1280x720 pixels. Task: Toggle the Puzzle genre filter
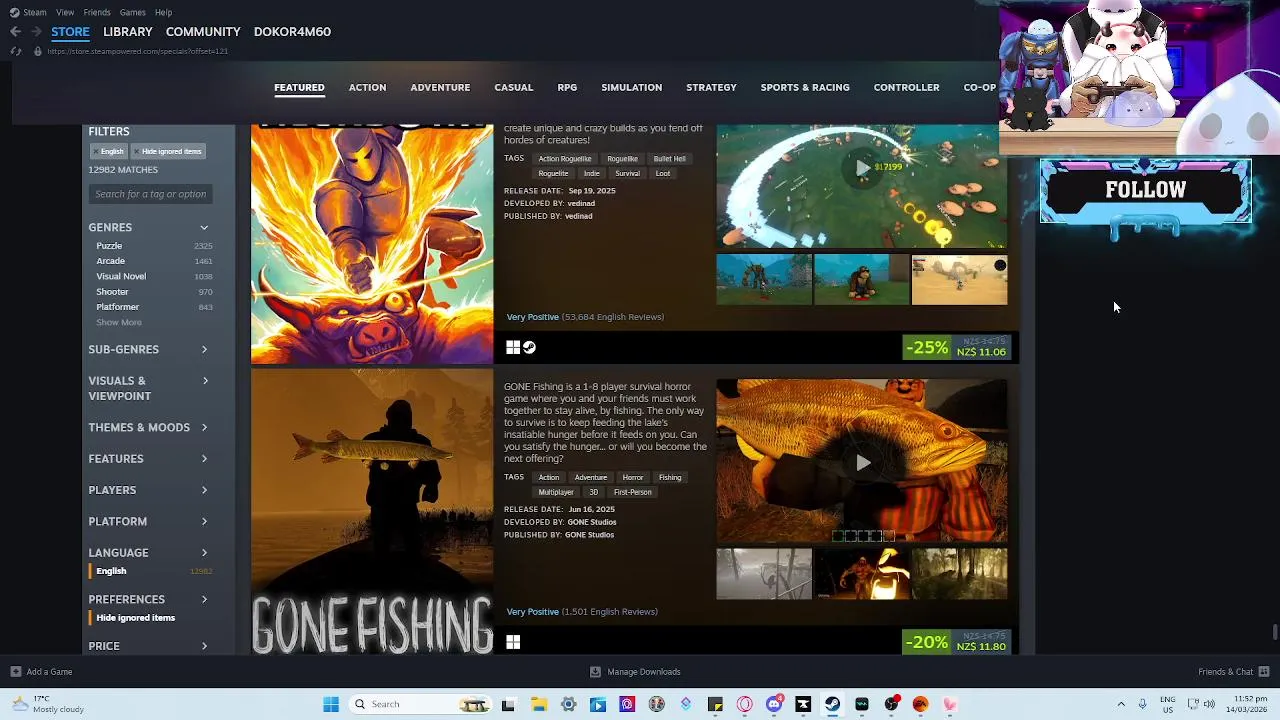point(154,246)
